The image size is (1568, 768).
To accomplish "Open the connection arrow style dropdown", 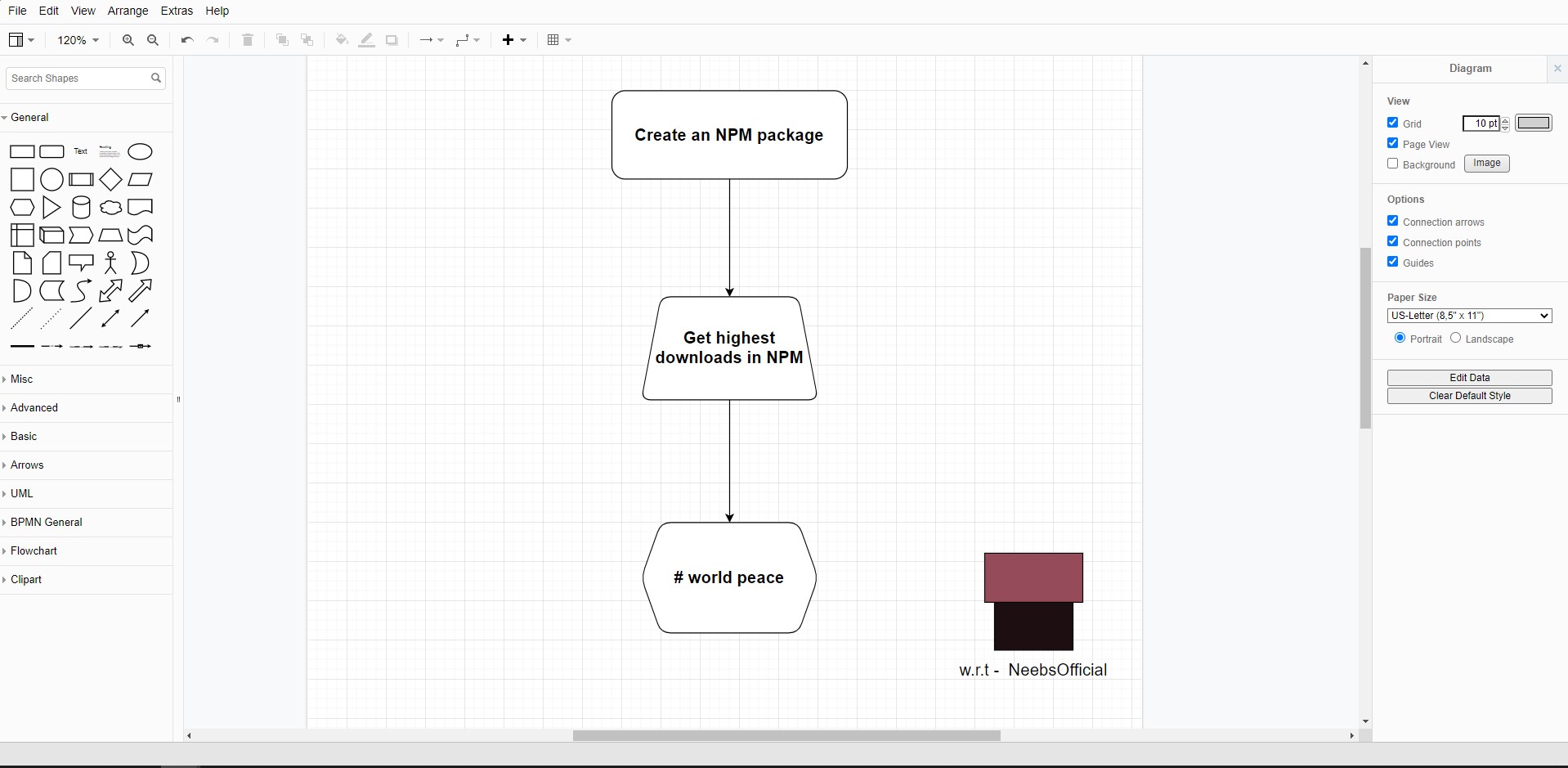I will [431, 40].
